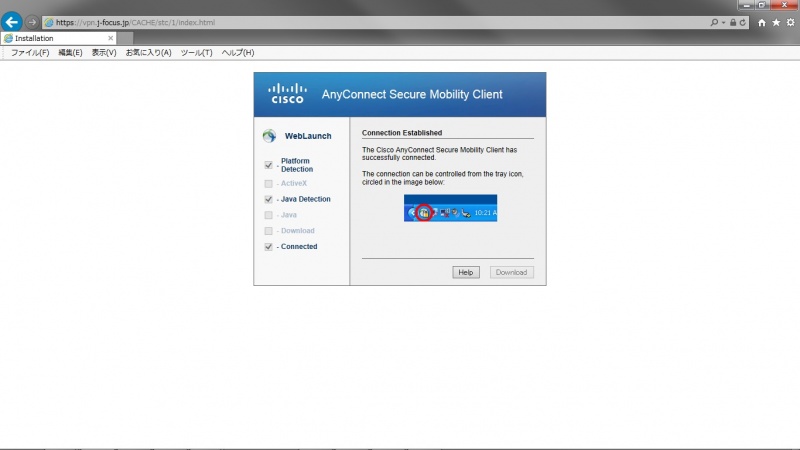Refresh the page with the reload icon
The width and height of the screenshot is (800, 450).
pyautogui.click(x=742, y=22)
